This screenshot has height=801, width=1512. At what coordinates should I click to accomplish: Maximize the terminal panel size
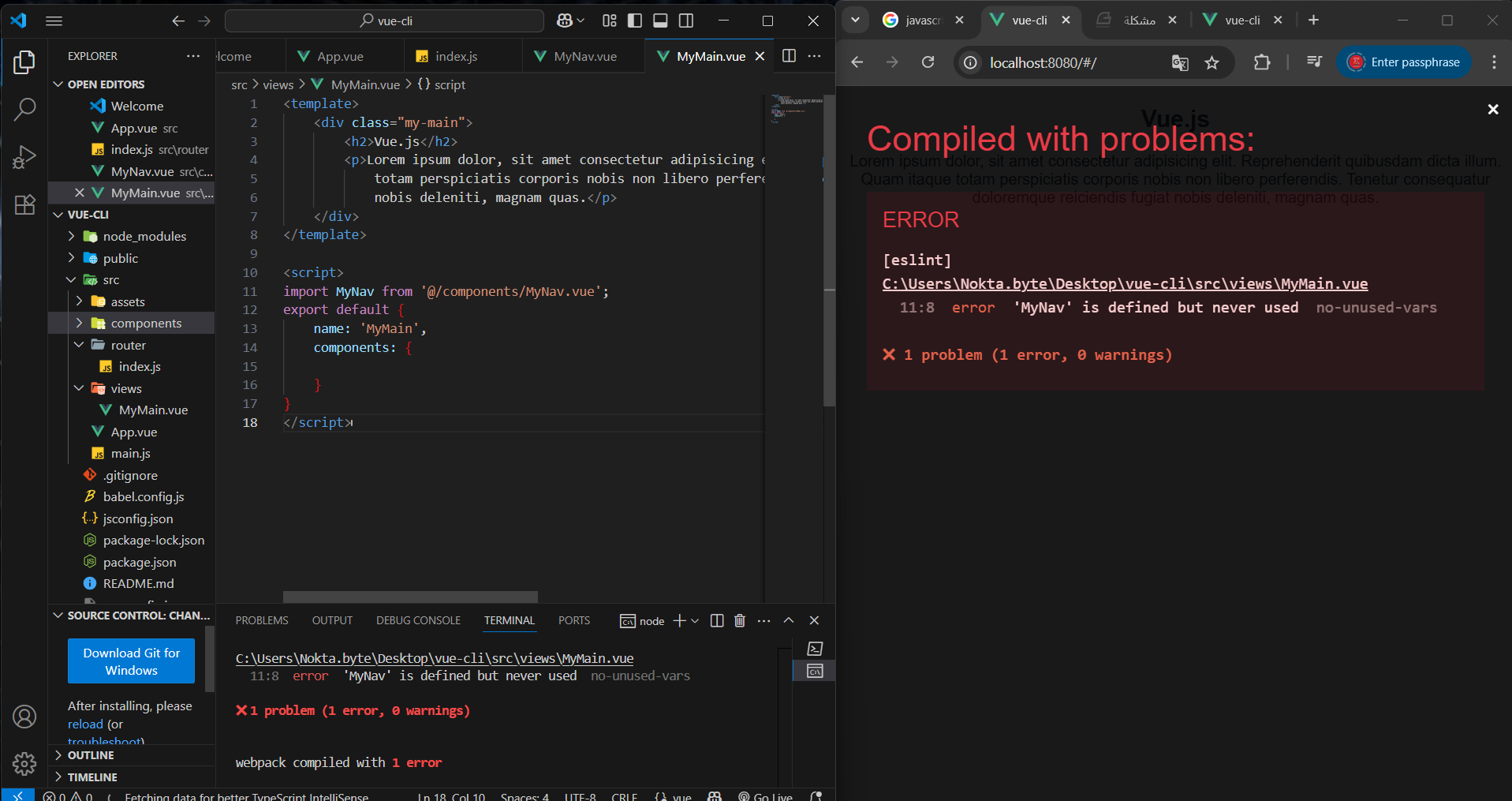click(x=789, y=621)
